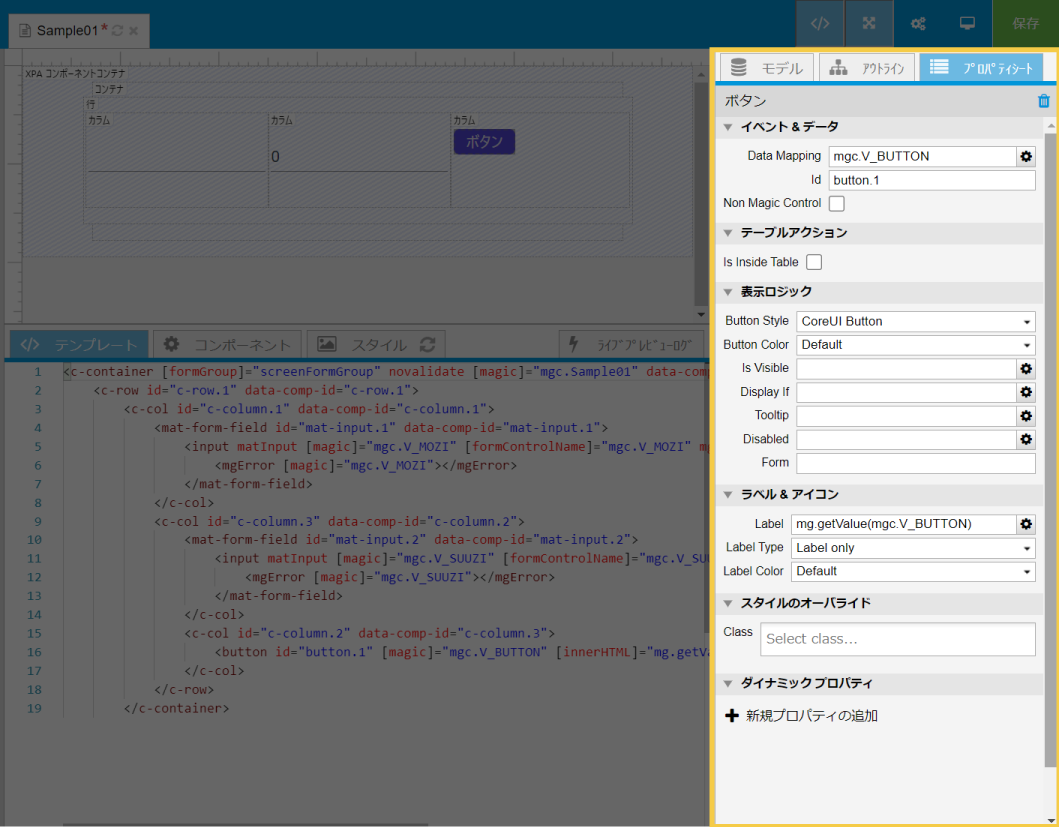Click the Id field containing button.1
The image size is (1059, 827).
pos(932,180)
